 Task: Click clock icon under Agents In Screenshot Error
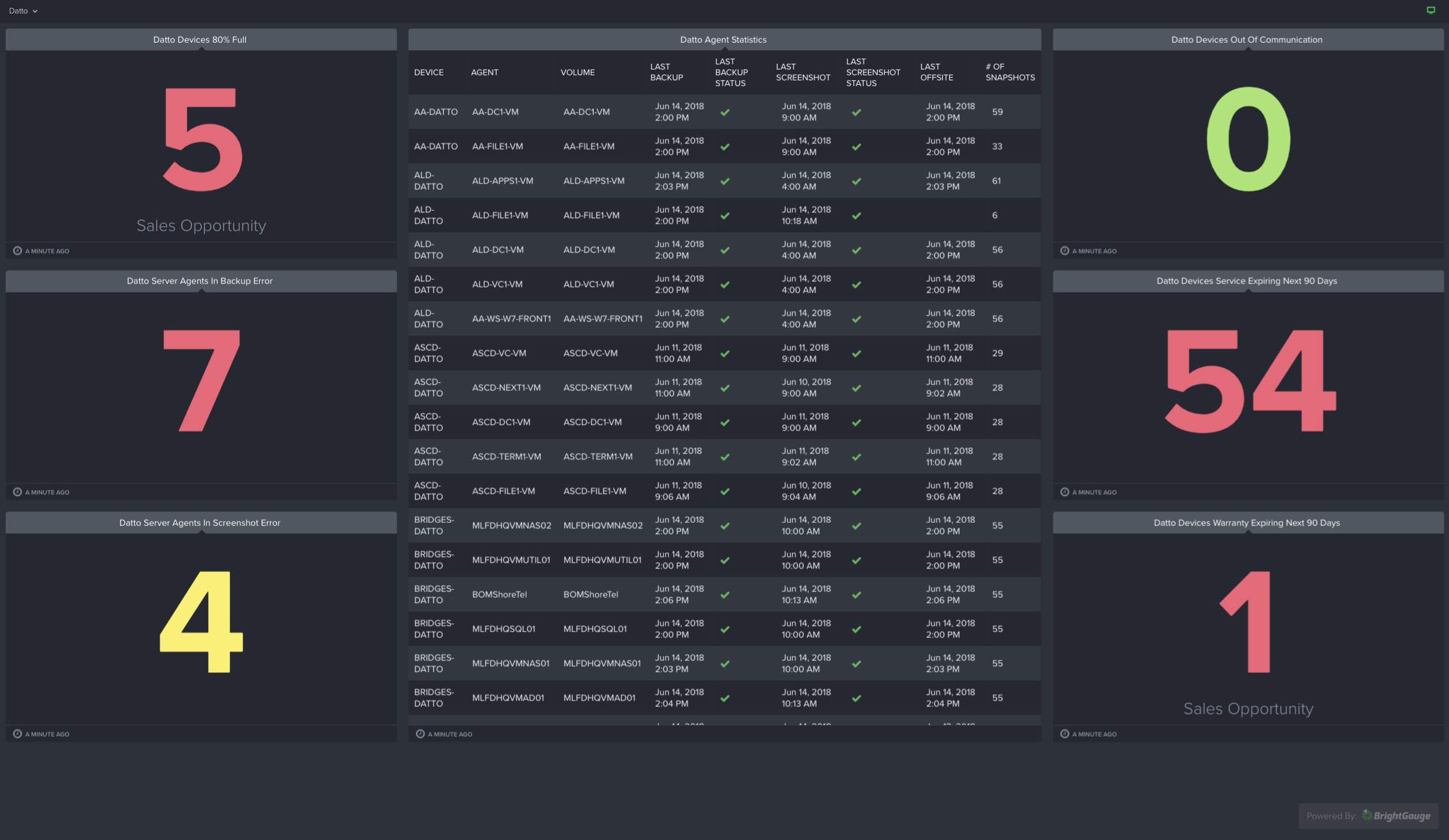(17, 734)
